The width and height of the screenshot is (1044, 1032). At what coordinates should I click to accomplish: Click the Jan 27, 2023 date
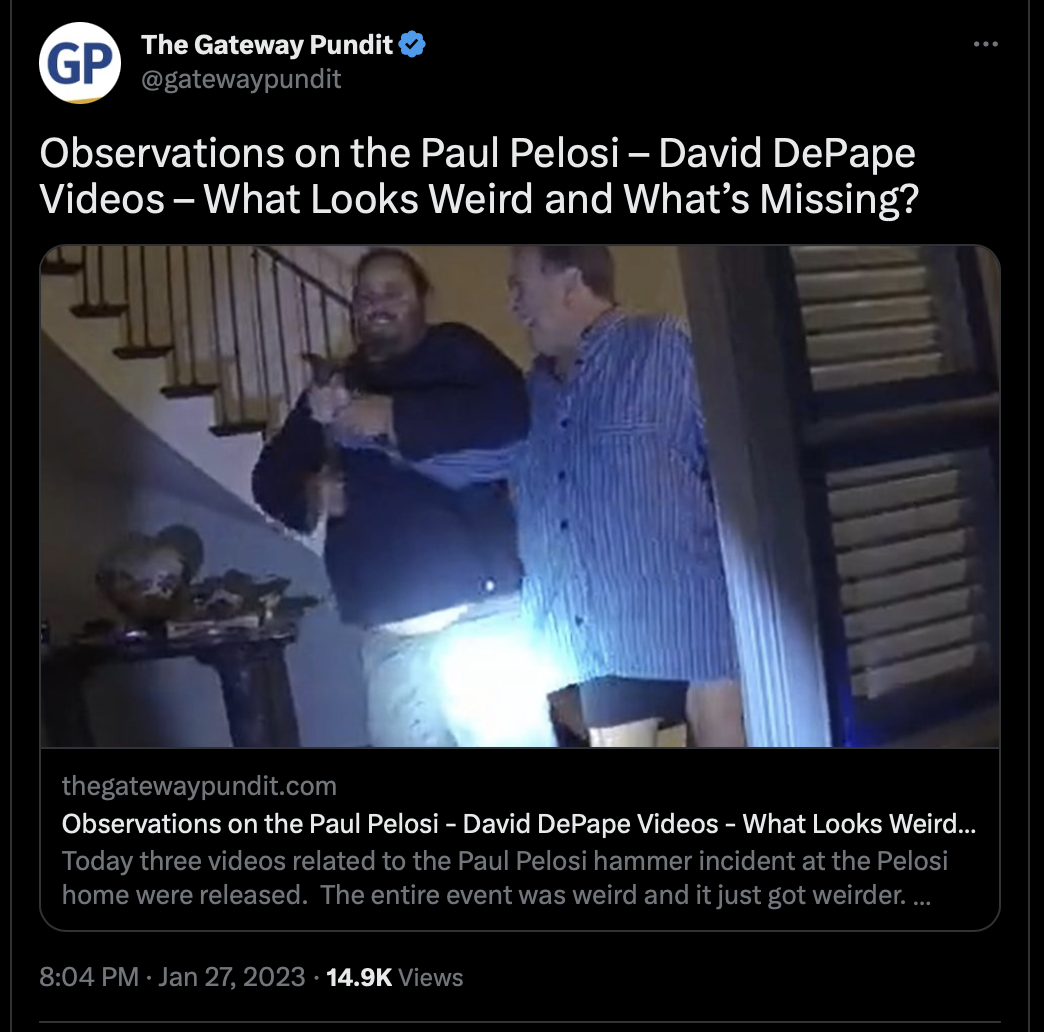coord(231,977)
